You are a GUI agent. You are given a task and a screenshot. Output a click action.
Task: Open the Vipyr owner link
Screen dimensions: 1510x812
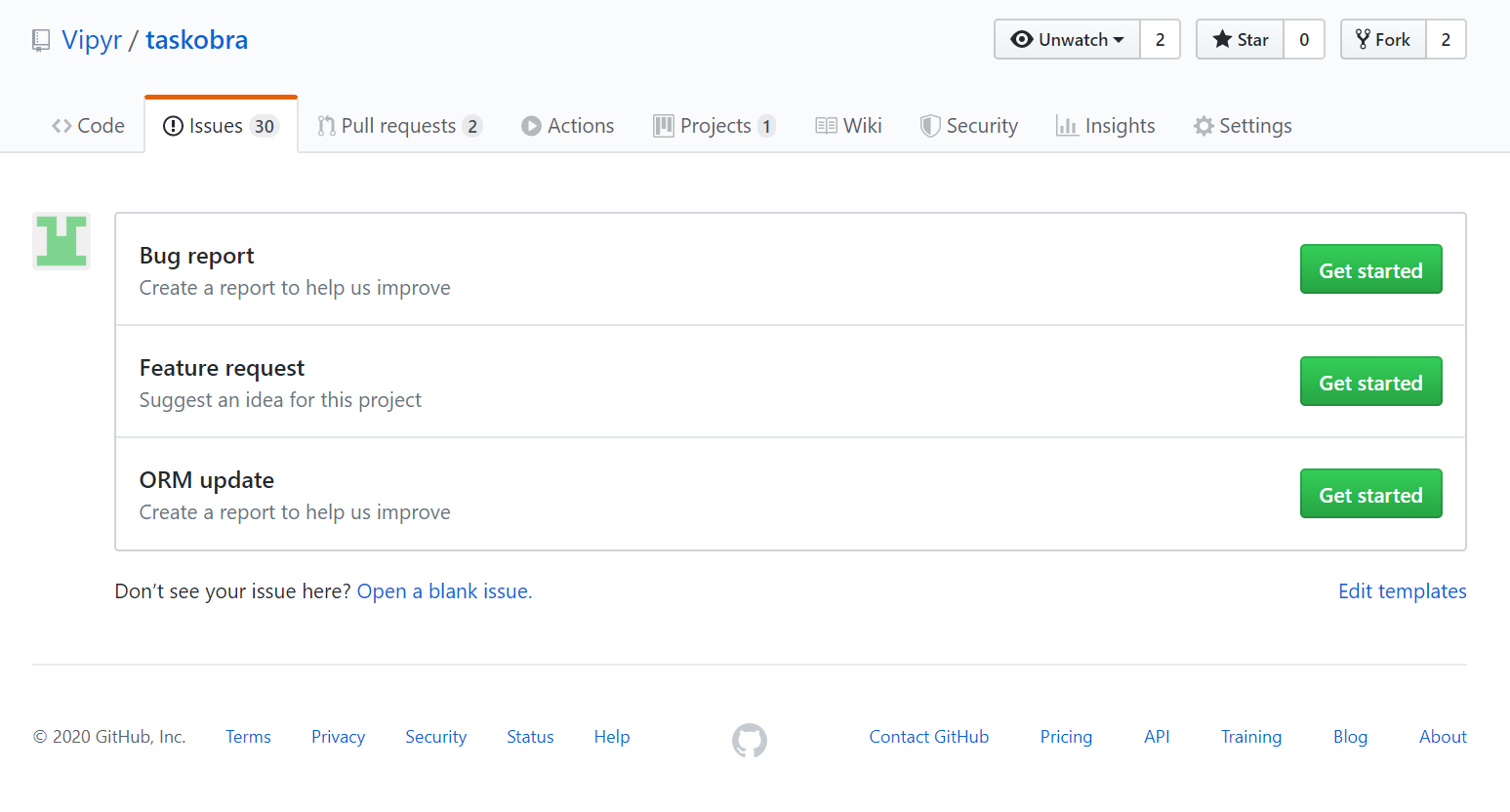coord(92,40)
